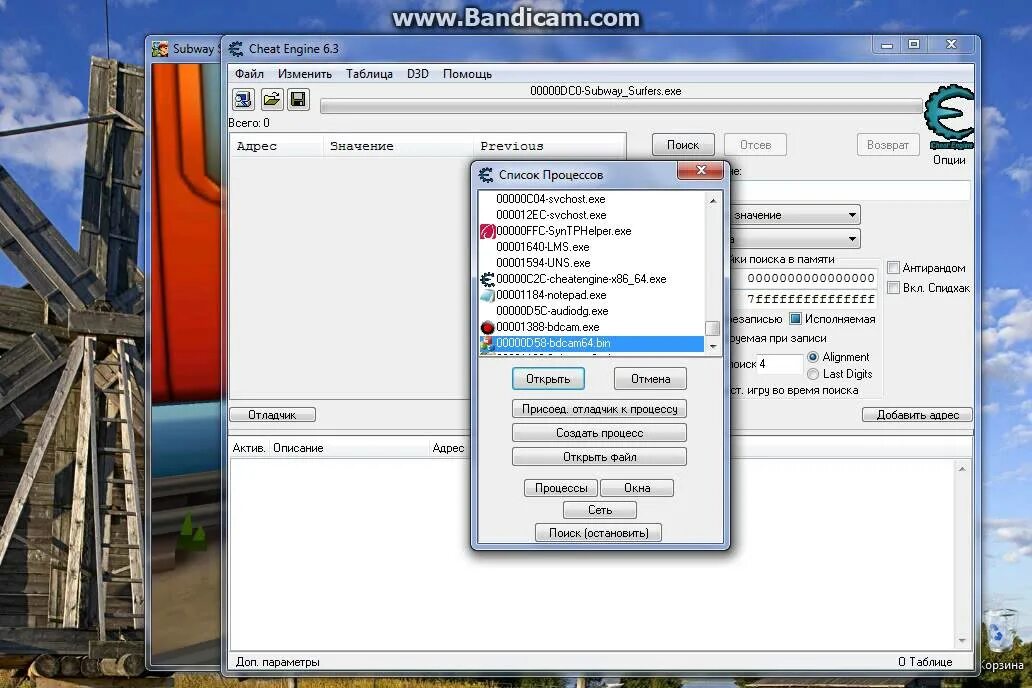Click the Значение column header
This screenshot has width=1032, height=688.
[398, 146]
